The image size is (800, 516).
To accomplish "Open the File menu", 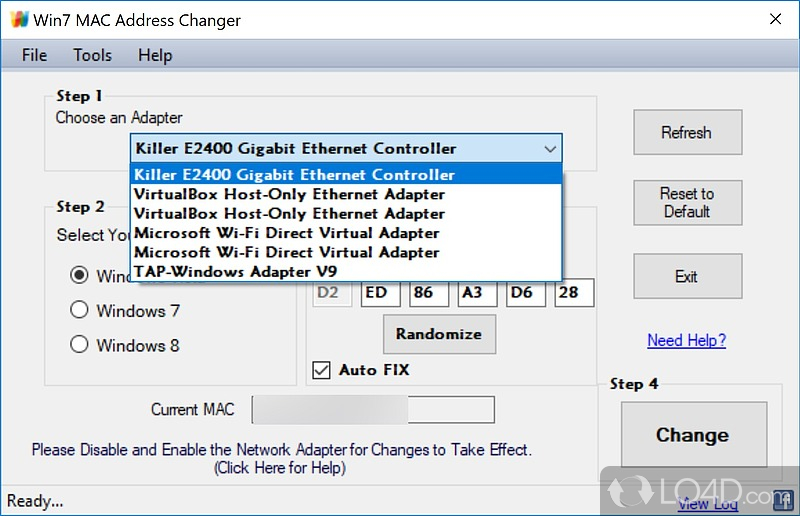I will click(x=34, y=55).
